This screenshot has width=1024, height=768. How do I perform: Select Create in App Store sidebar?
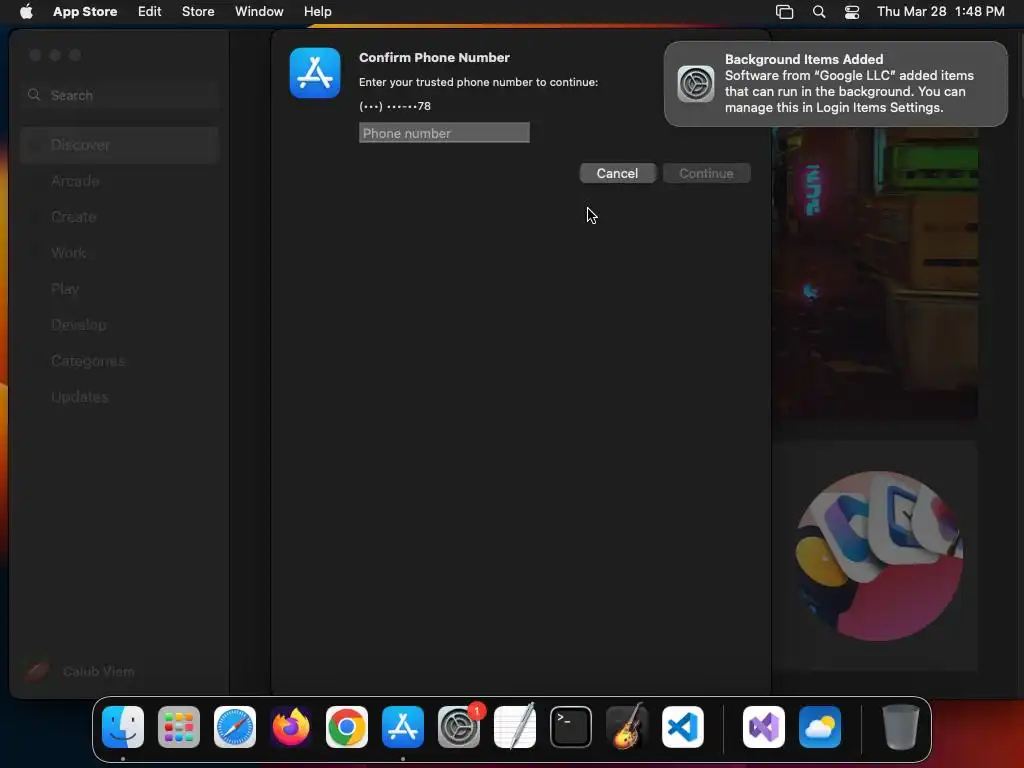119,217
